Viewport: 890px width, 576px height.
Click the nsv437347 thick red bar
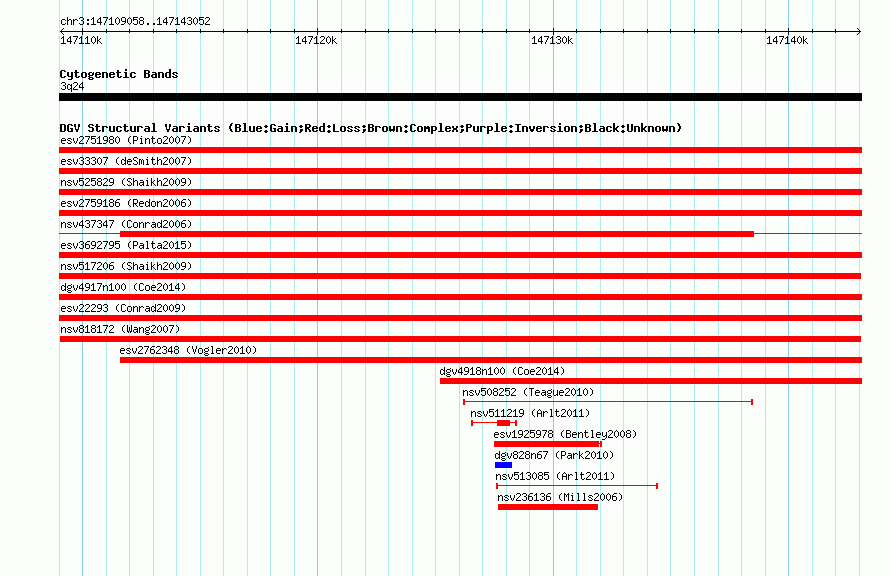(x=437, y=234)
